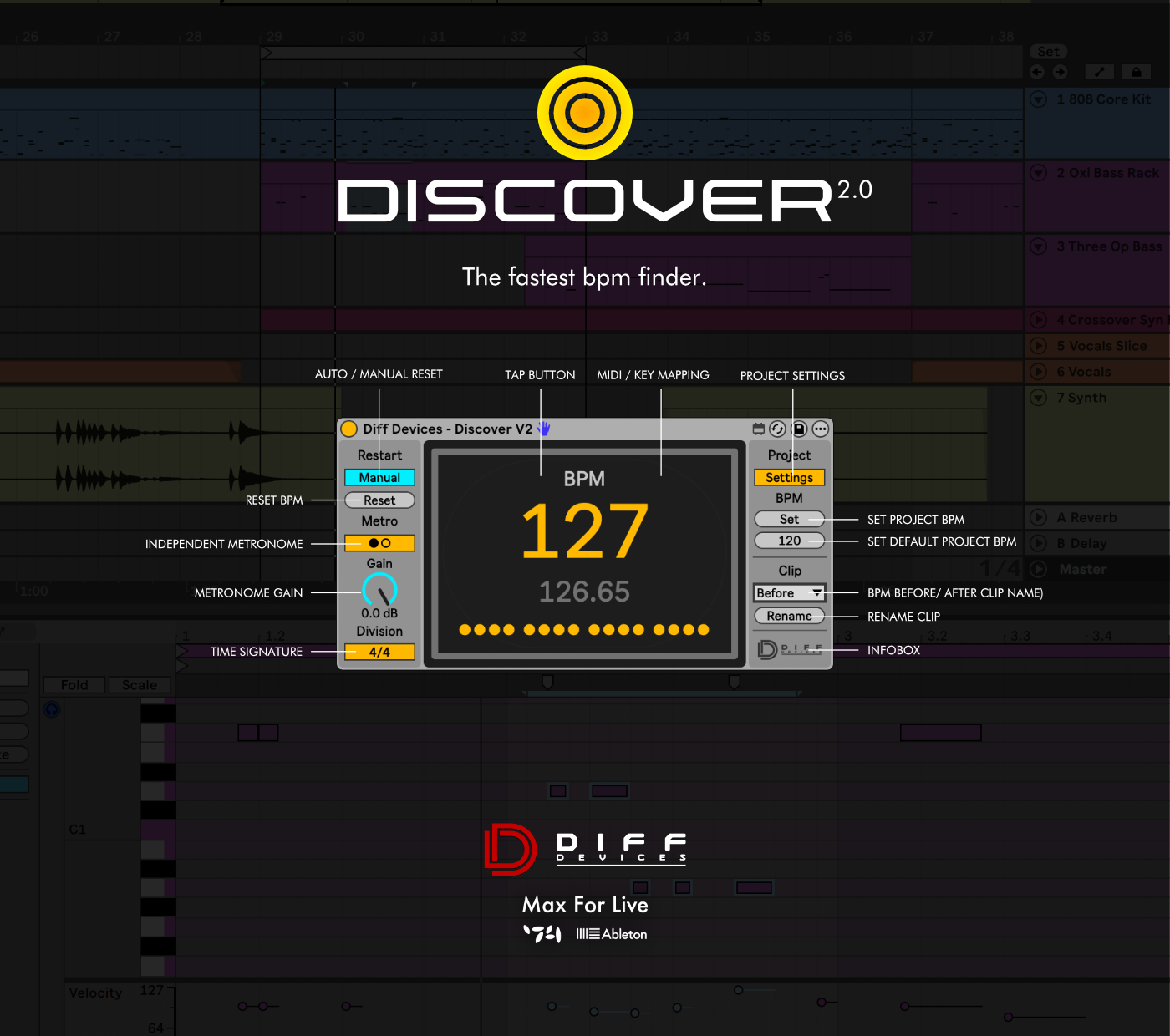The height and width of the screenshot is (1036, 1170).
Task: Click the 127 BPM tap display
Action: coord(584,531)
